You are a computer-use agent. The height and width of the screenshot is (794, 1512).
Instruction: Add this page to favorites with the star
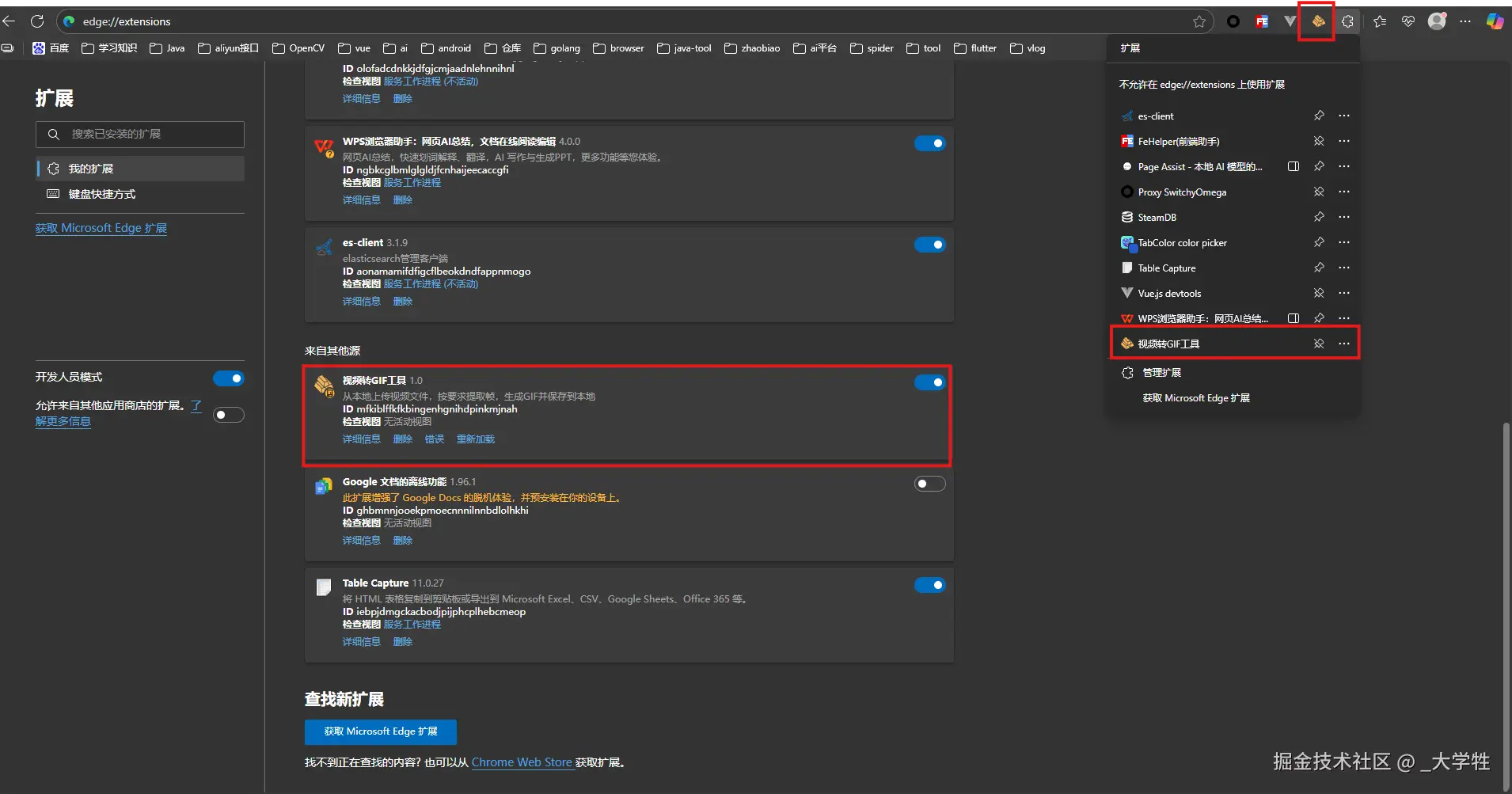click(1199, 21)
